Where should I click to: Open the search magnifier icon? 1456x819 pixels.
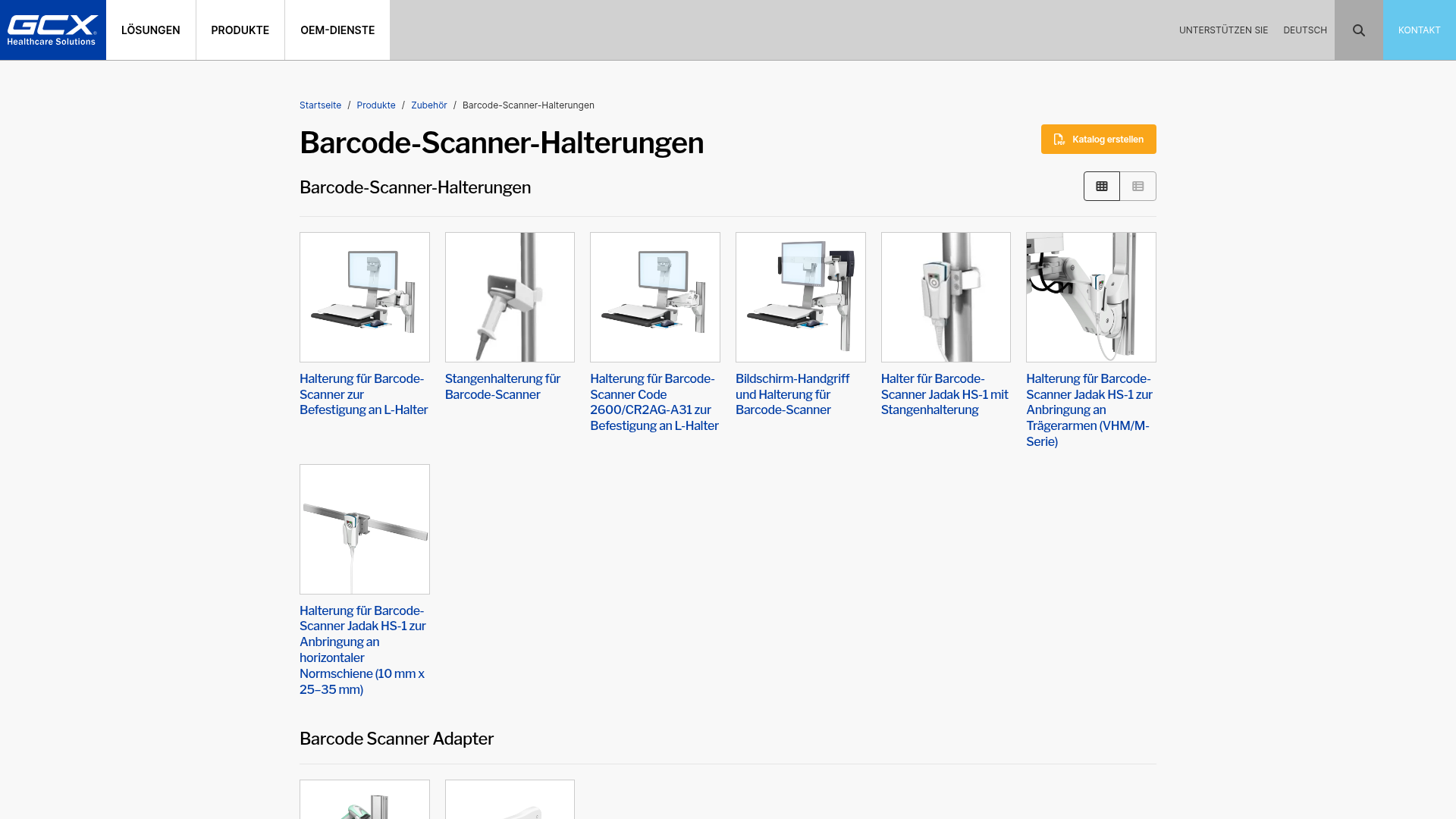[1358, 30]
